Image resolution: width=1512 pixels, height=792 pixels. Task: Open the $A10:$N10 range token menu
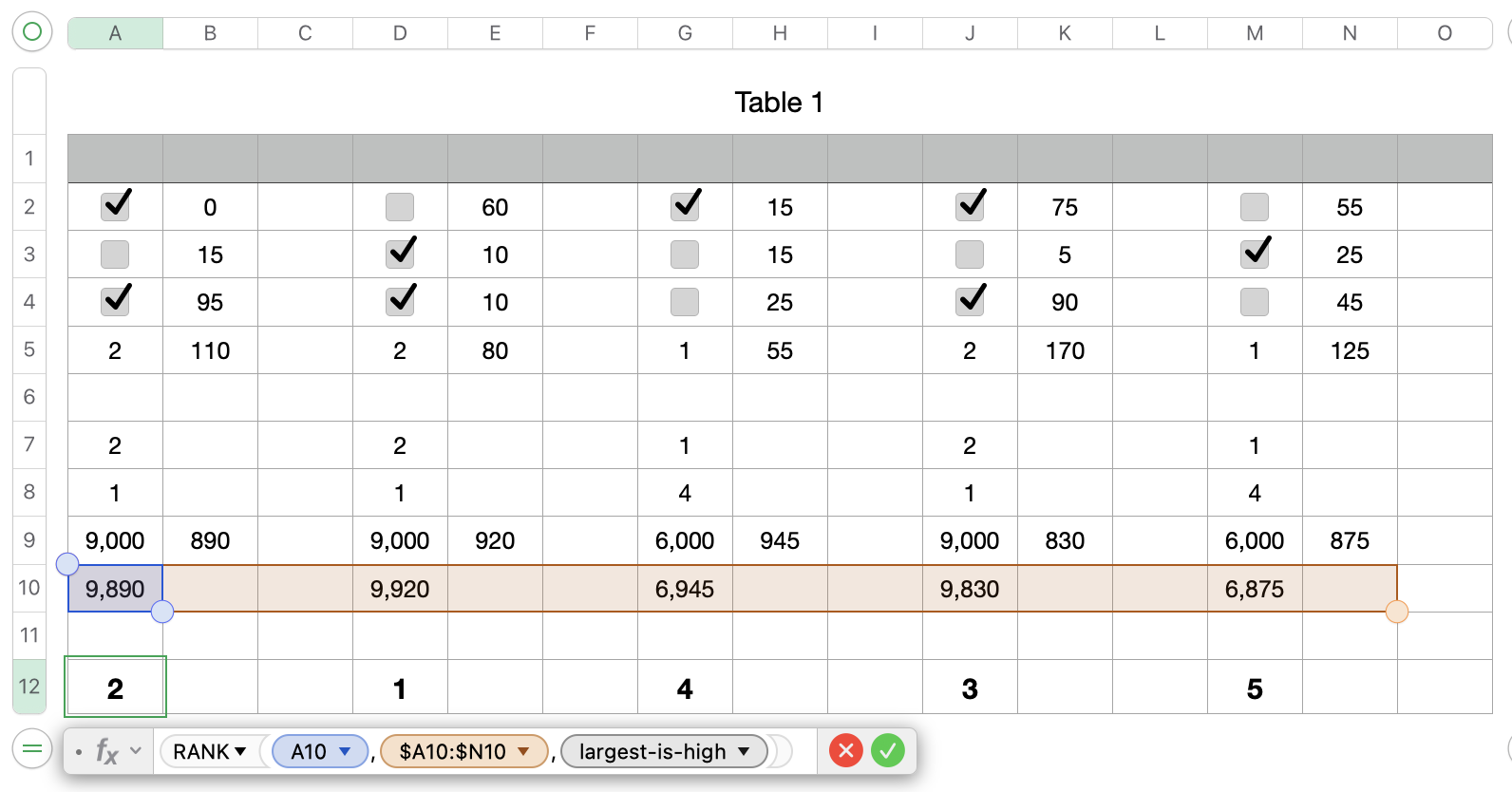[x=523, y=751]
